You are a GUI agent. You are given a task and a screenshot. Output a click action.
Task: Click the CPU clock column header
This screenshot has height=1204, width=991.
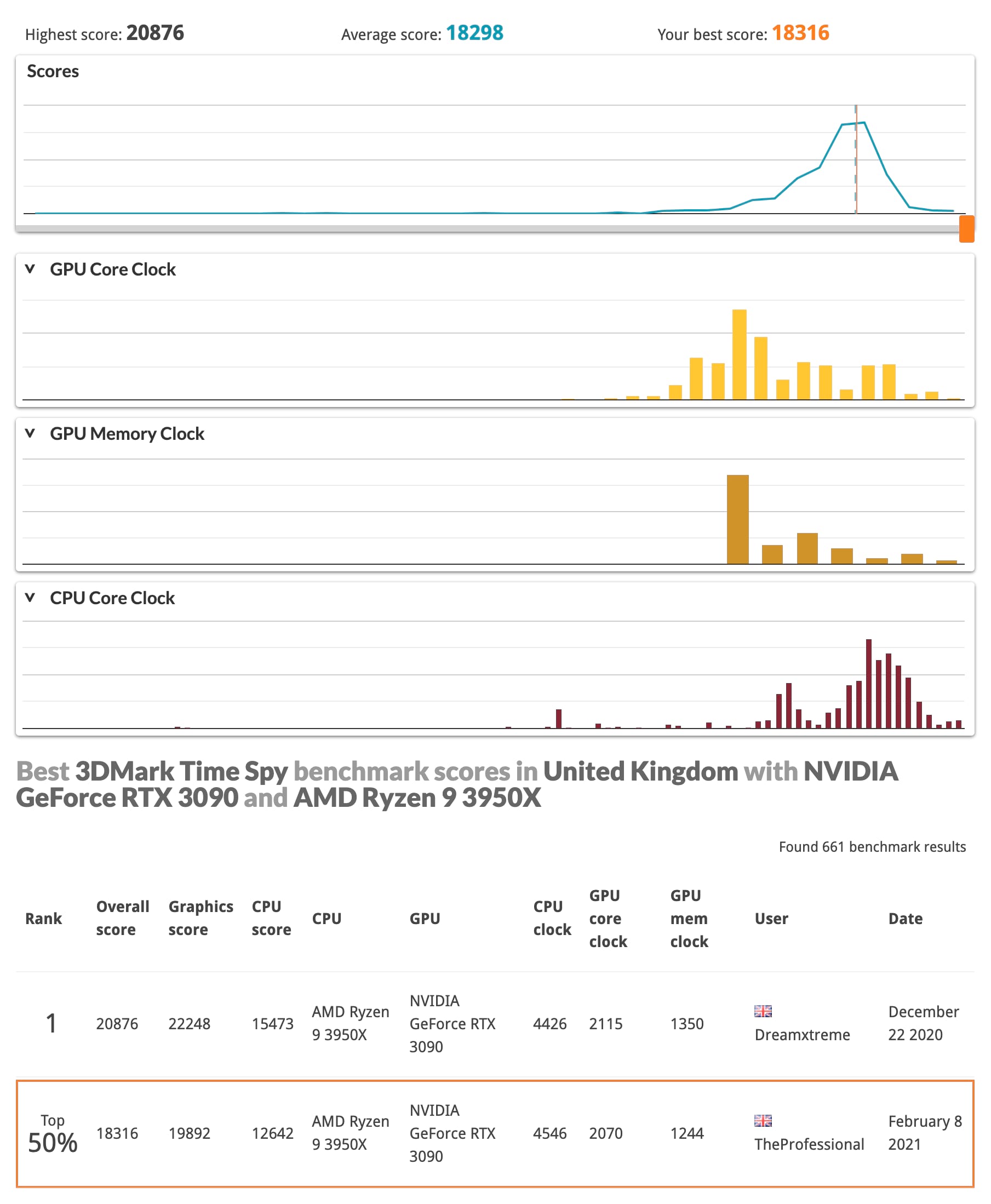click(552, 919)
